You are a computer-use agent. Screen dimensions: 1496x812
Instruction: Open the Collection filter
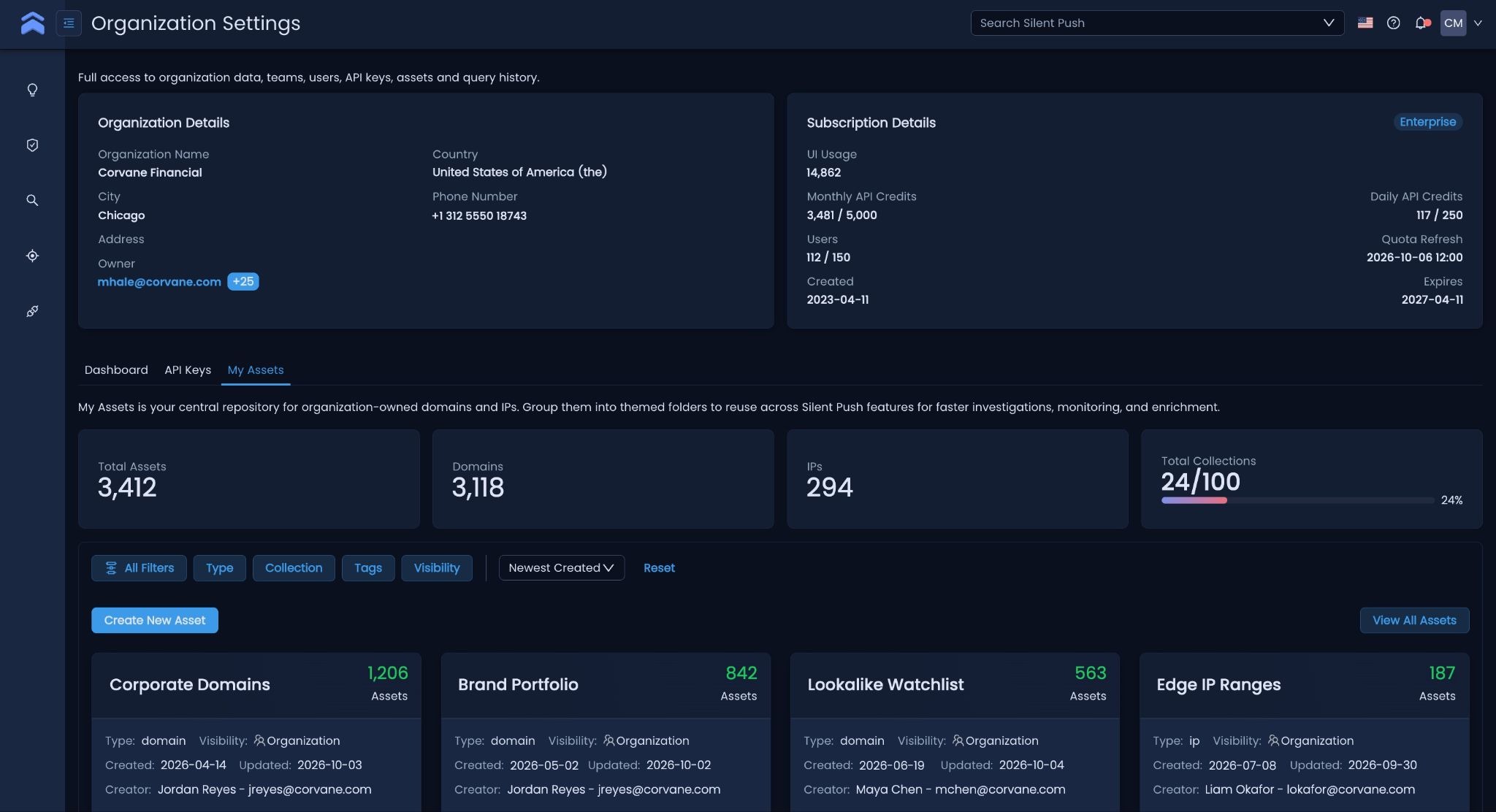pos(294,567)
